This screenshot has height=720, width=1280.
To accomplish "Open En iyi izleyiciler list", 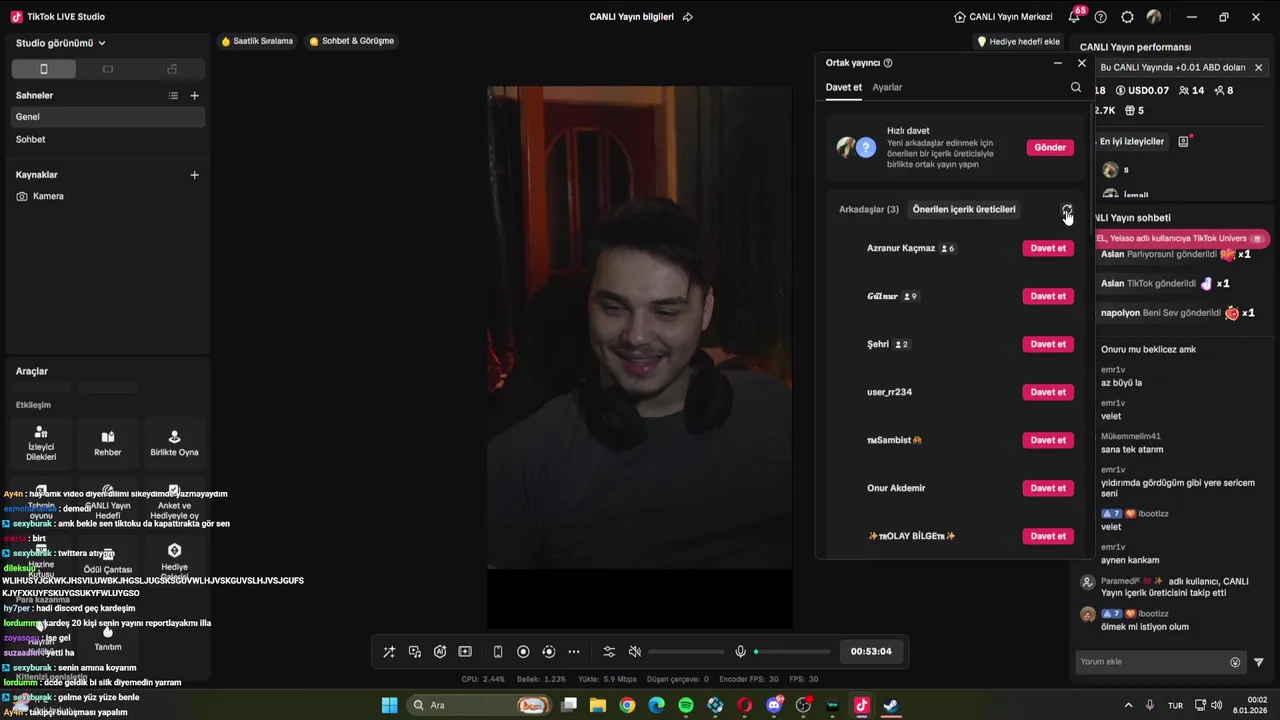I will [1132, 142].
